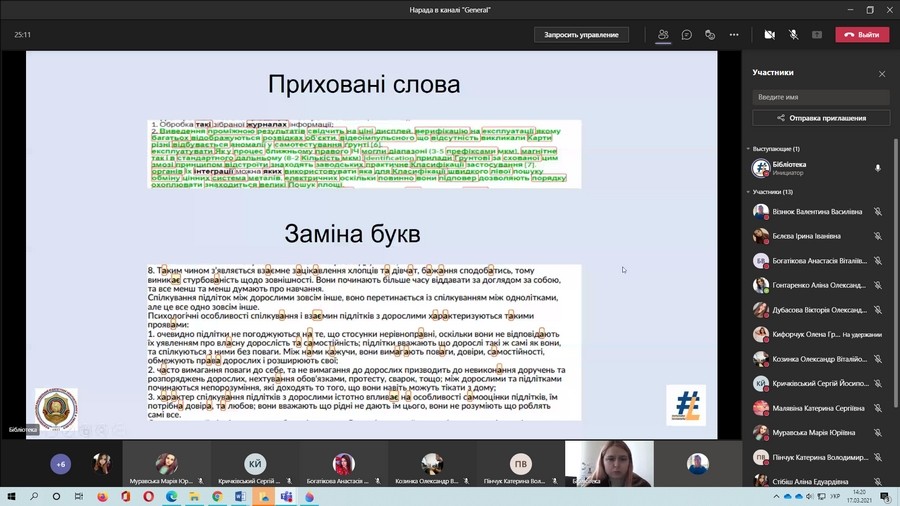Click the show participants icon
The height and width of the screenshot is (506, 900).
point(662,34)
